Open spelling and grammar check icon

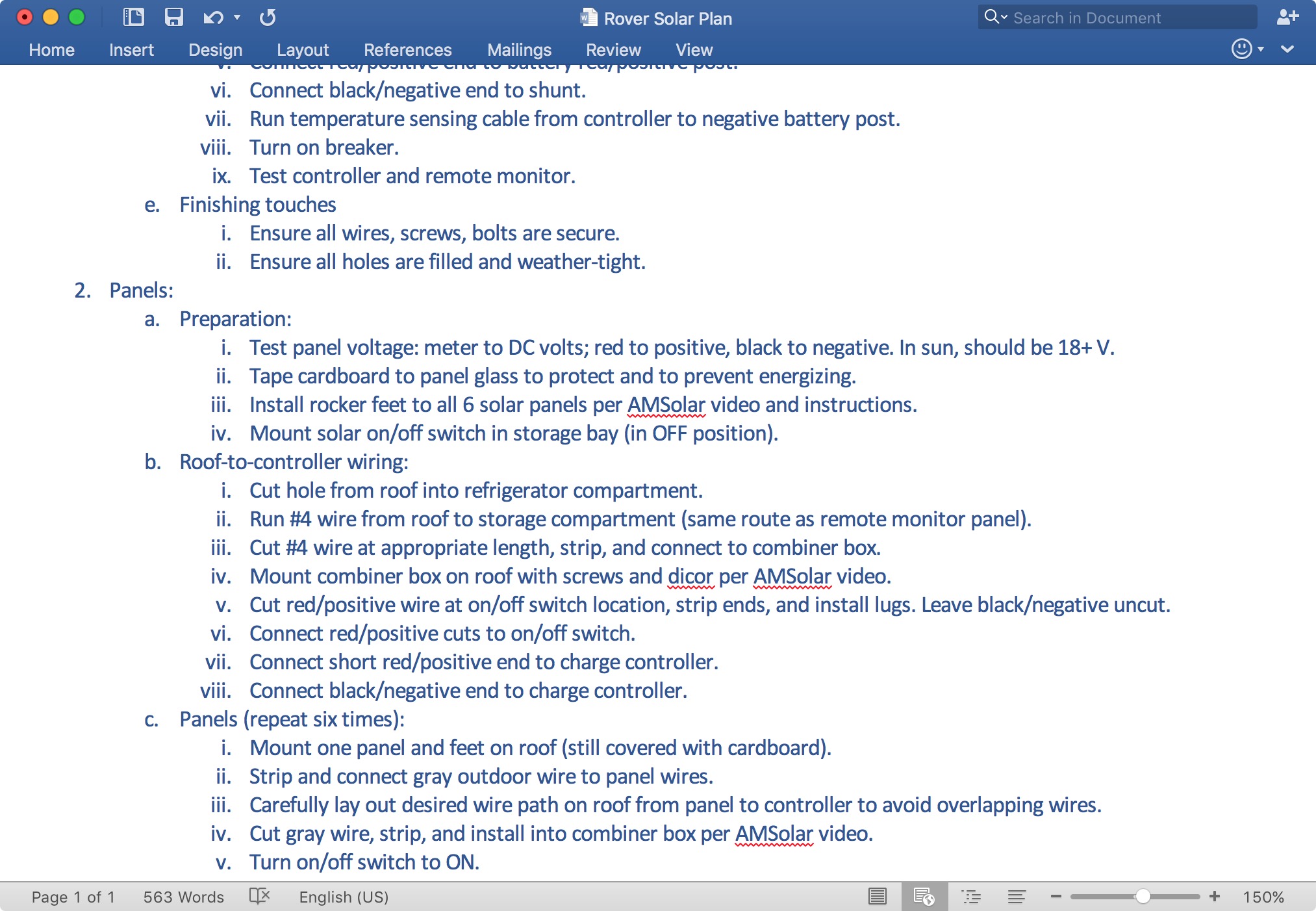pyautogui.click(x=259, y=897)
